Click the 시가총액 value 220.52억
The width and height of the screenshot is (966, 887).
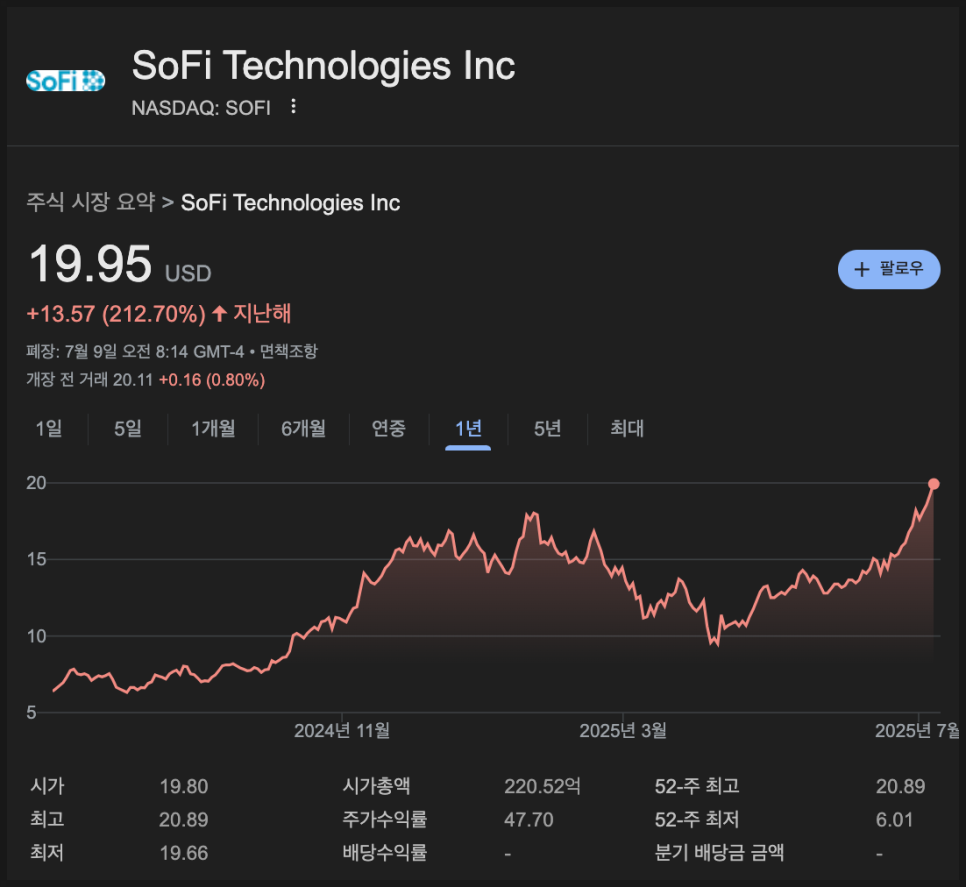[x=542, y=787]
